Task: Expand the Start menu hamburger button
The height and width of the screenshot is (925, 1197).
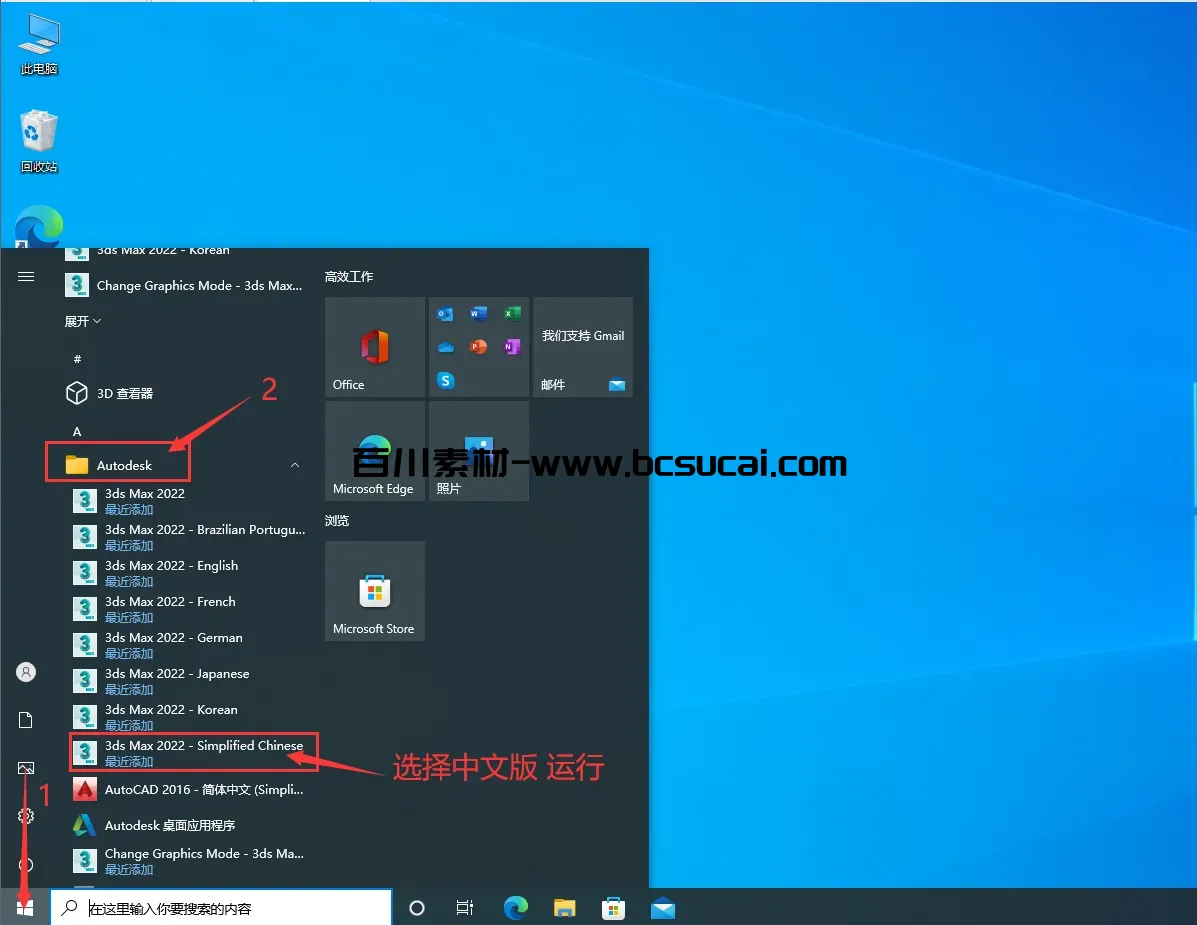Action: 25,276
